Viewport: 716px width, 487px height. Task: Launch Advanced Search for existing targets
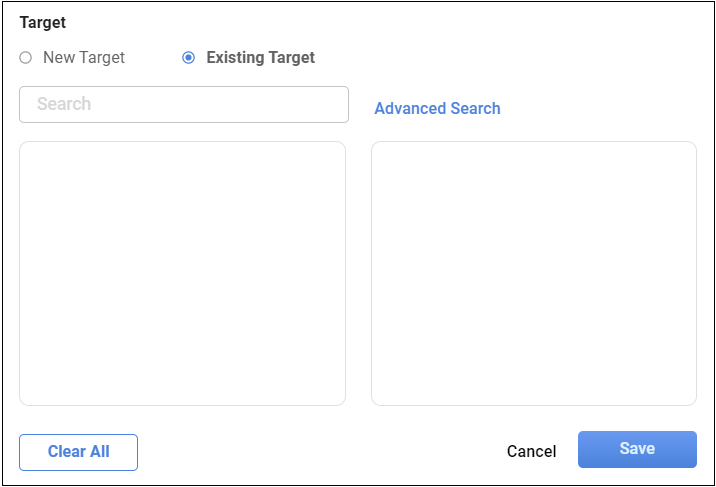click(437, 108)
